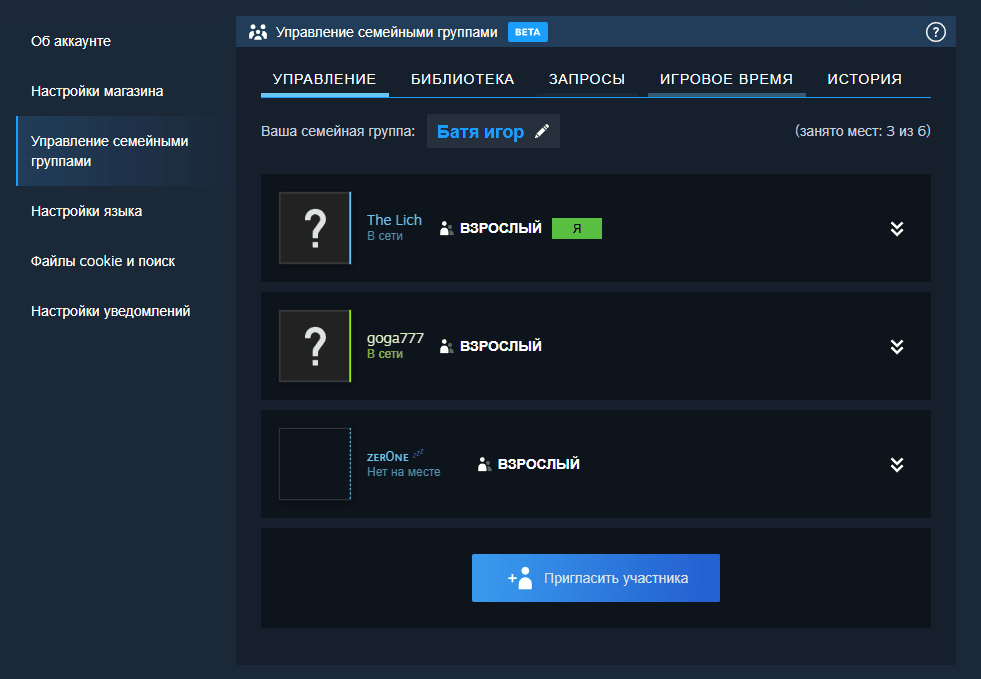The image size is (981, 679).
Task: Click the invite person icon in the blue button
Action: point(521,577)
